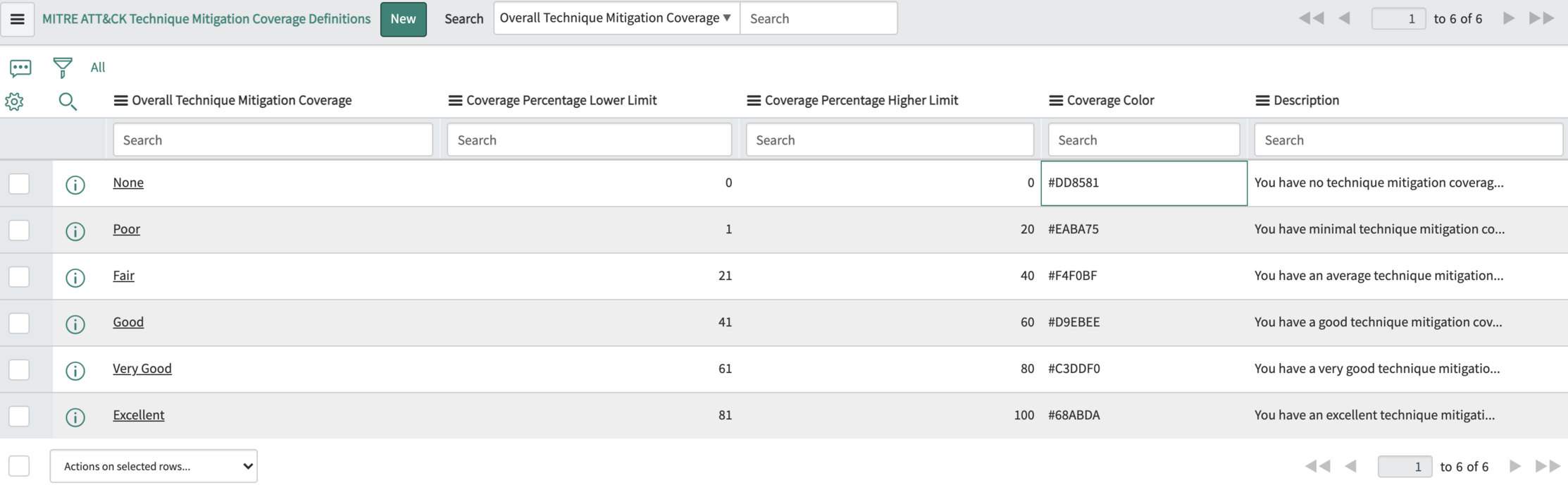Sort by Overall Technique Mitigation Coverage header
The image size is (1568, 485).
(242, 100)
